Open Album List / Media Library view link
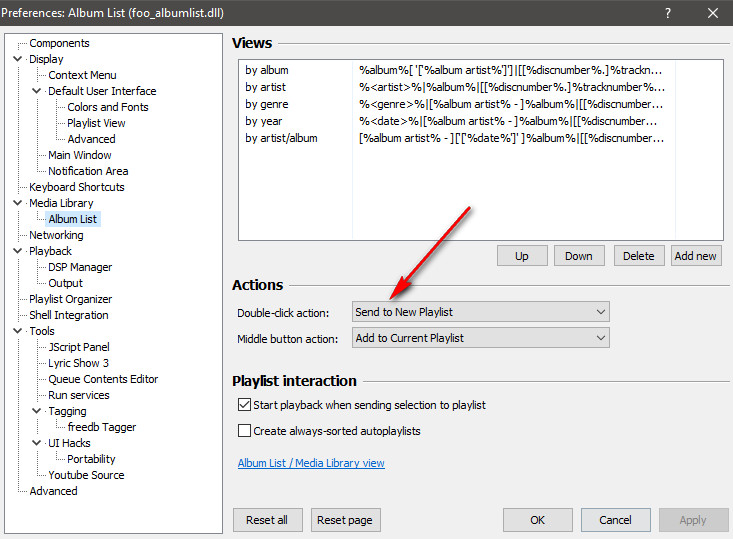Image resolution: width=733 pixels, height=539 pixels. click(311, 463)
